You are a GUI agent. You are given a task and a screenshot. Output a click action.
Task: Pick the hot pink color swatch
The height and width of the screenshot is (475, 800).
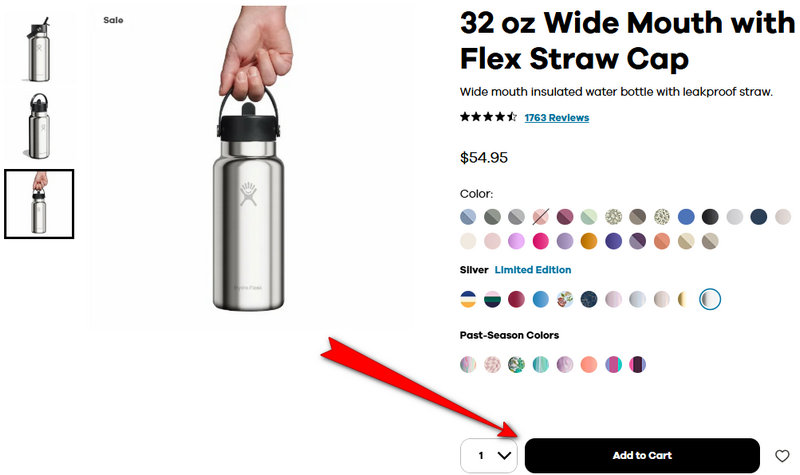click(x=541, y=241)
